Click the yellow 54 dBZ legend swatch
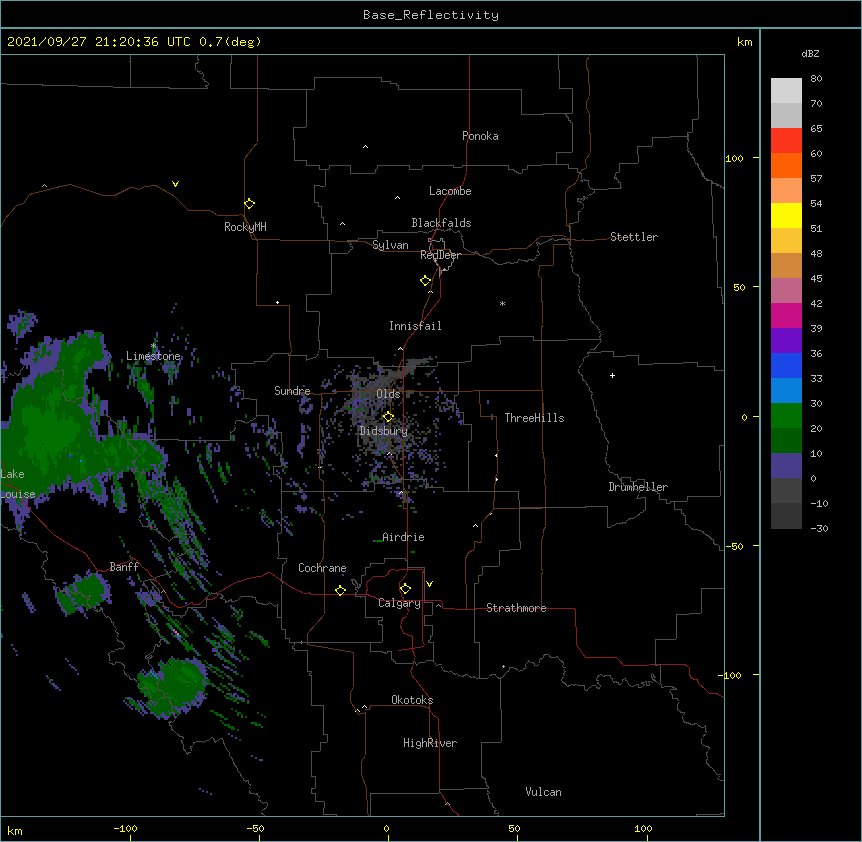Image resolution: width=862 pixels, height=842 pixels. 786,215
